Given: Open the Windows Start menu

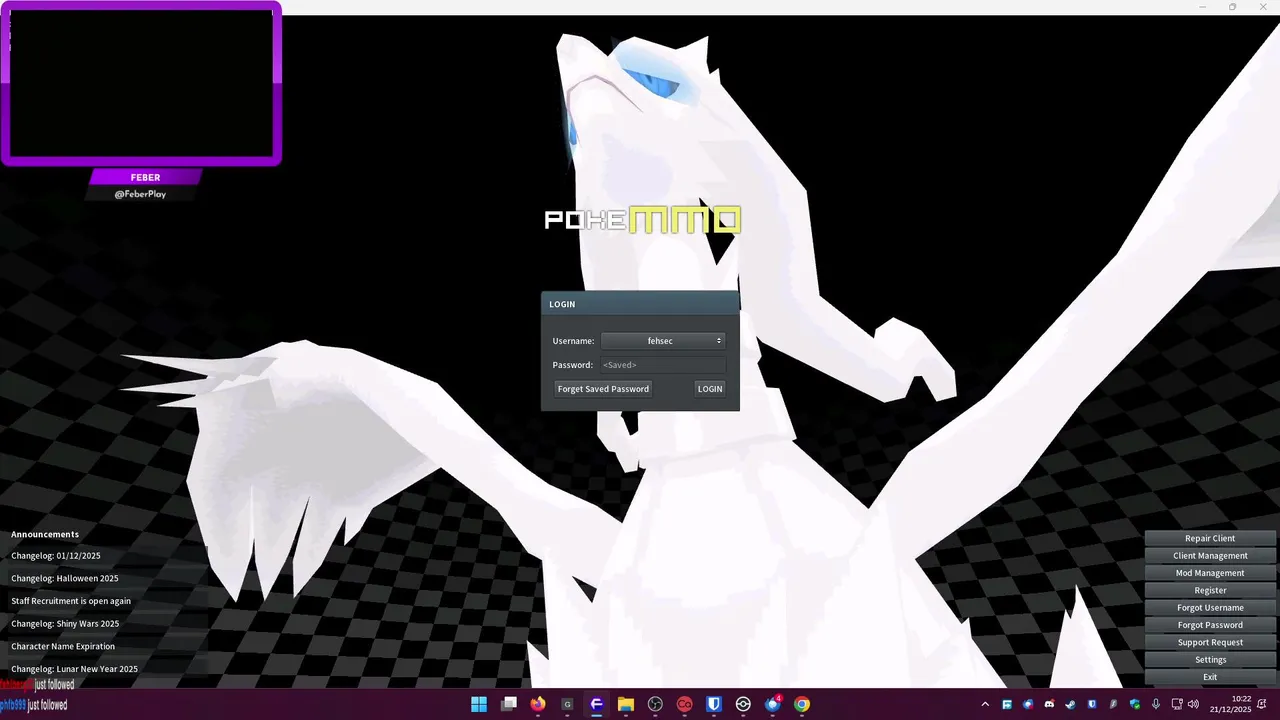Looking at the screenshot, I should [x=479, y=704].
